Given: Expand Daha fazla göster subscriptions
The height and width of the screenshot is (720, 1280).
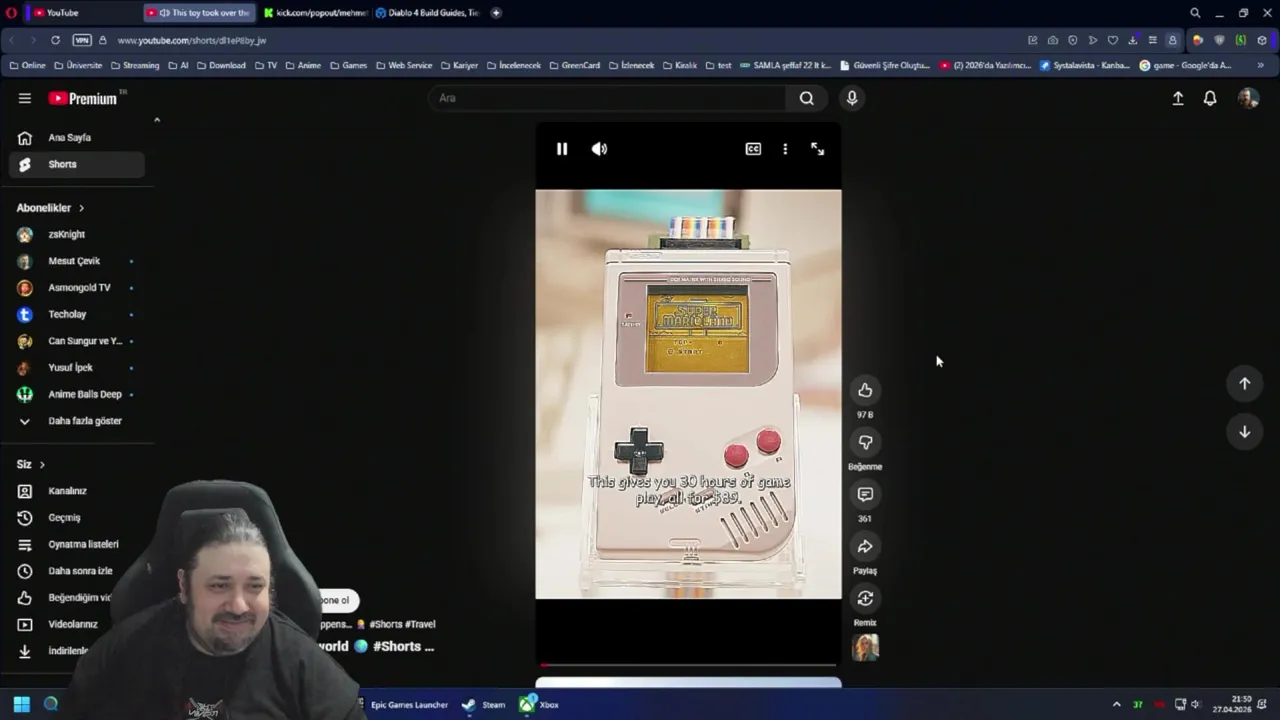Looking at the screenshot, I should pos(77,421).
